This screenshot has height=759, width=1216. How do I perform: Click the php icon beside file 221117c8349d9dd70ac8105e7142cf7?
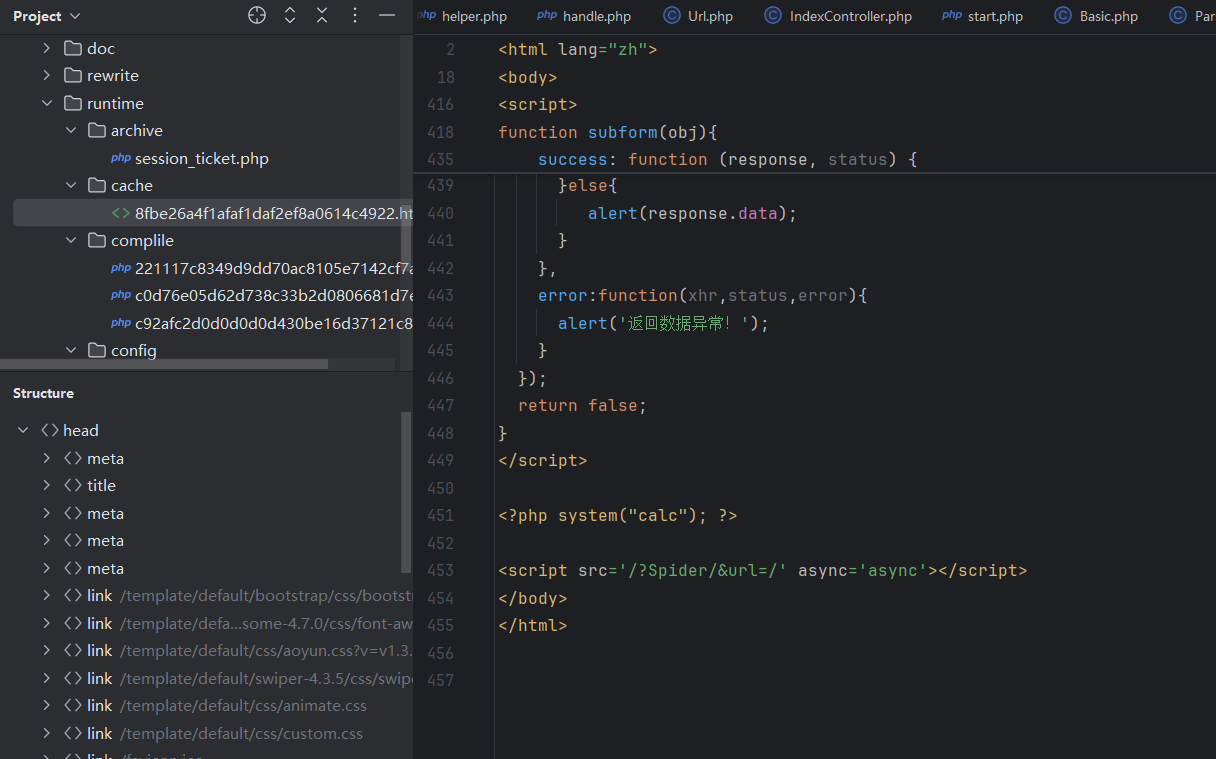point(121,268)
